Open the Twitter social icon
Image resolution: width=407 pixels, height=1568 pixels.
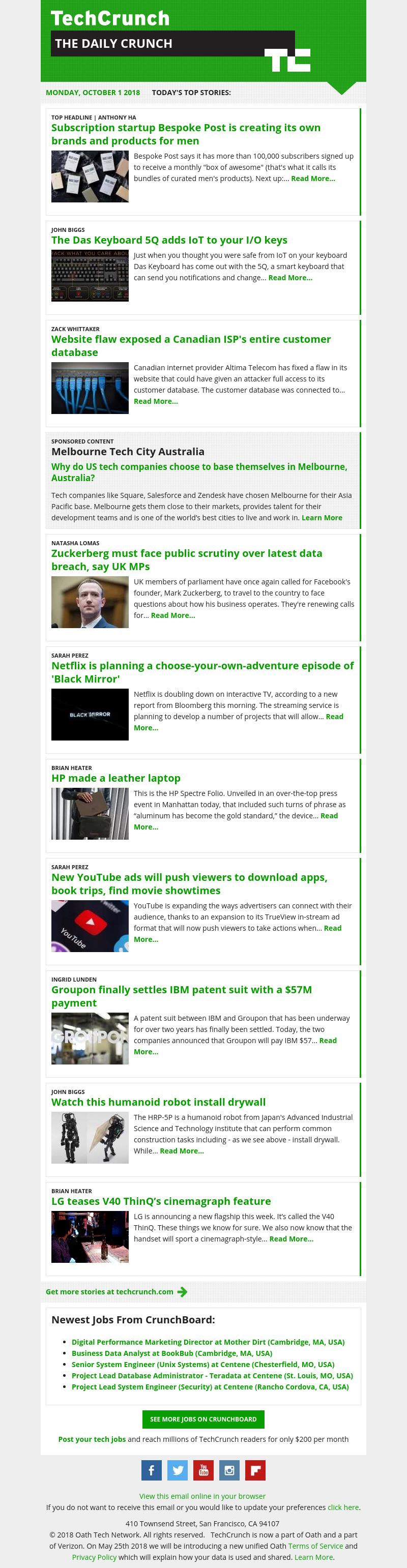coord(178,1470)
